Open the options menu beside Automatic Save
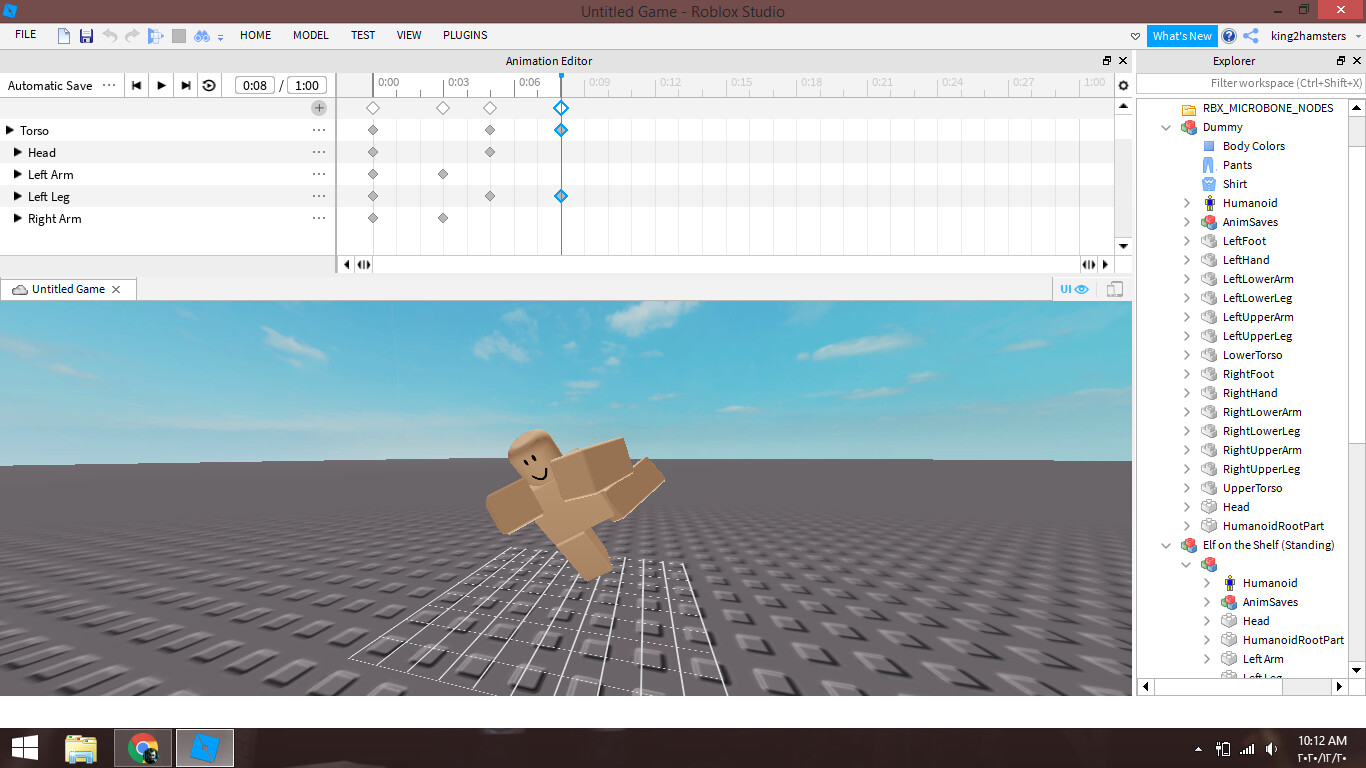Viewport: 1366px width, 768px height. [109, 85]
